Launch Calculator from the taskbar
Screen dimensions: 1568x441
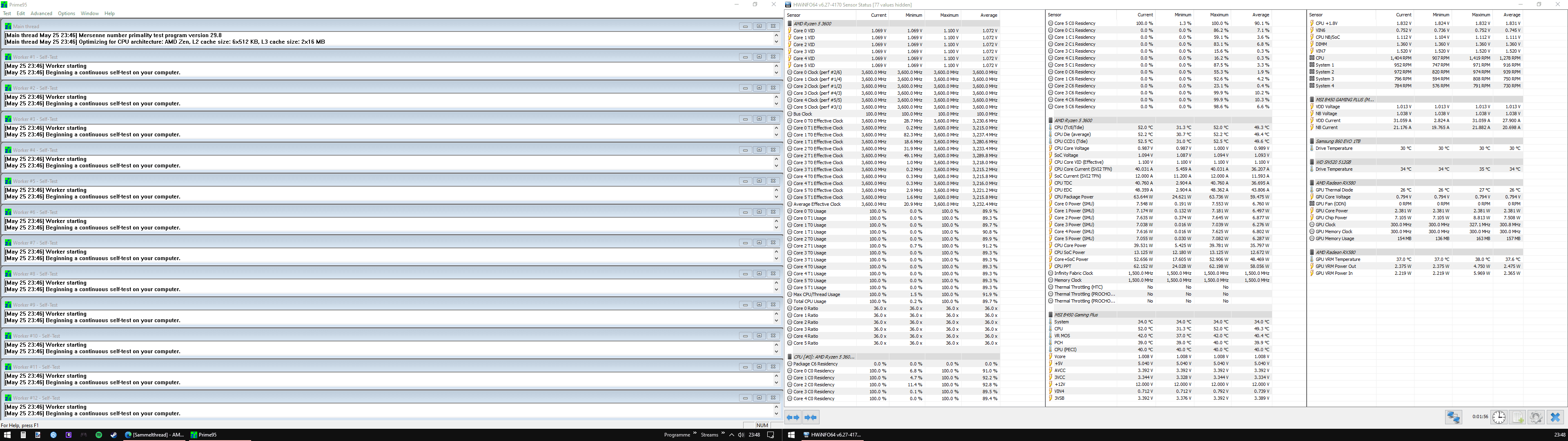click(22, 435)
